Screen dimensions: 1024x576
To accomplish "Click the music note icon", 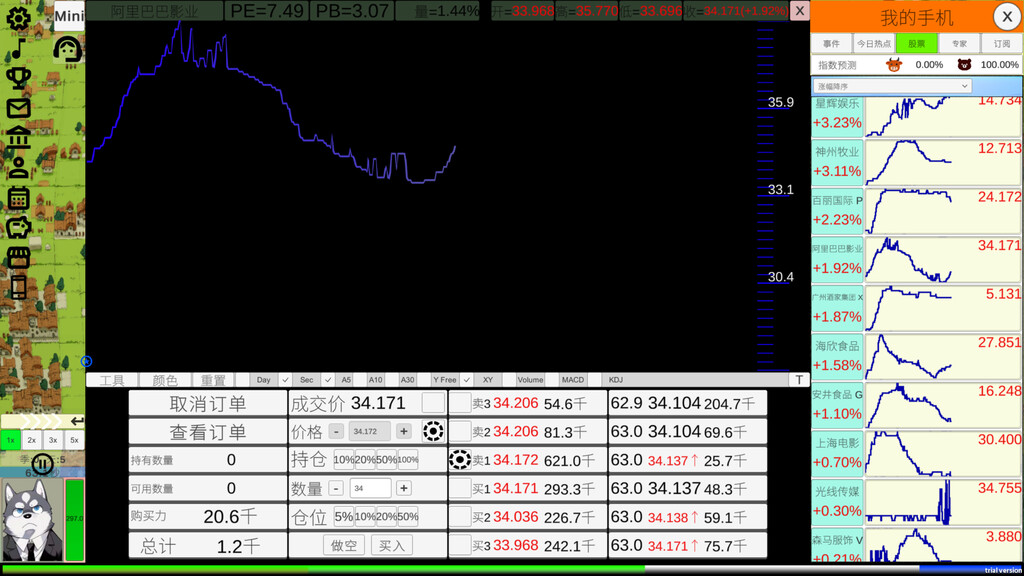I will click(x=18, y=49).
